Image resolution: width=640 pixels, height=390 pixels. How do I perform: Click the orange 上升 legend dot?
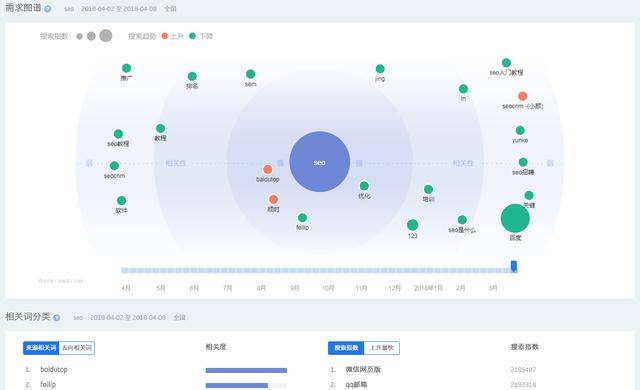pyautogui.click(x=164, y=36)
